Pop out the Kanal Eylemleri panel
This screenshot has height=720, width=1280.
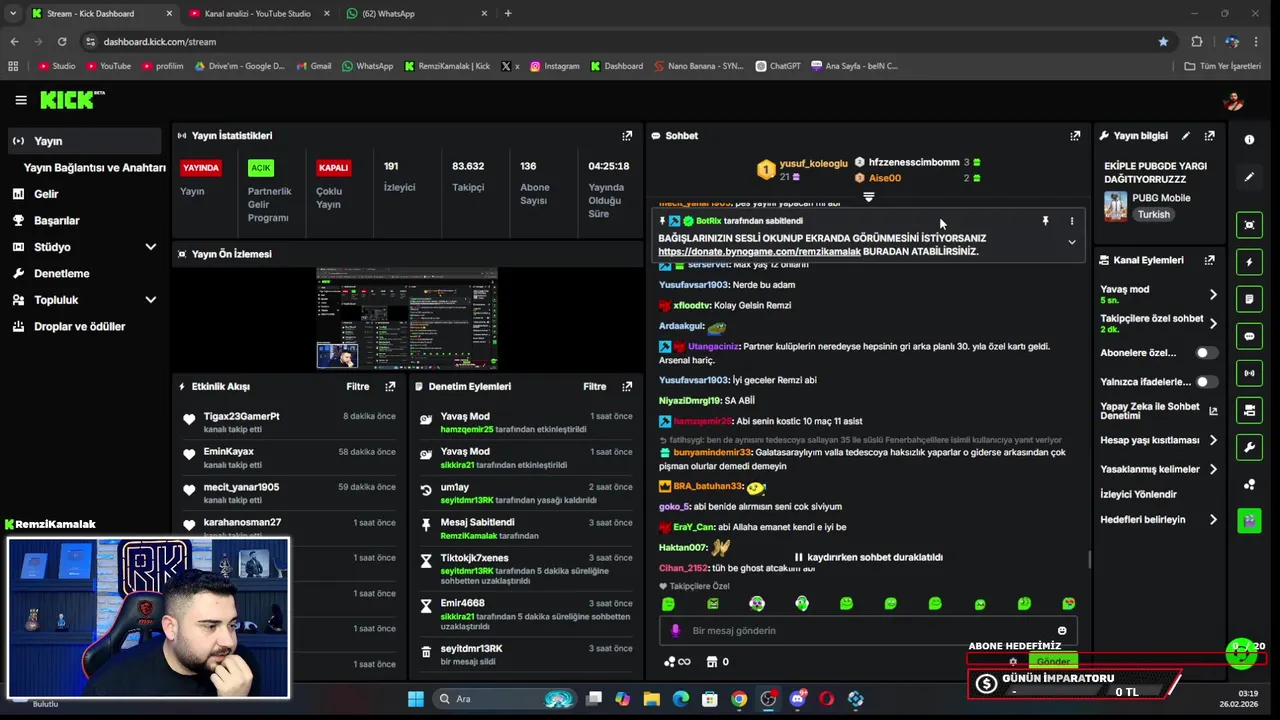1209,260
